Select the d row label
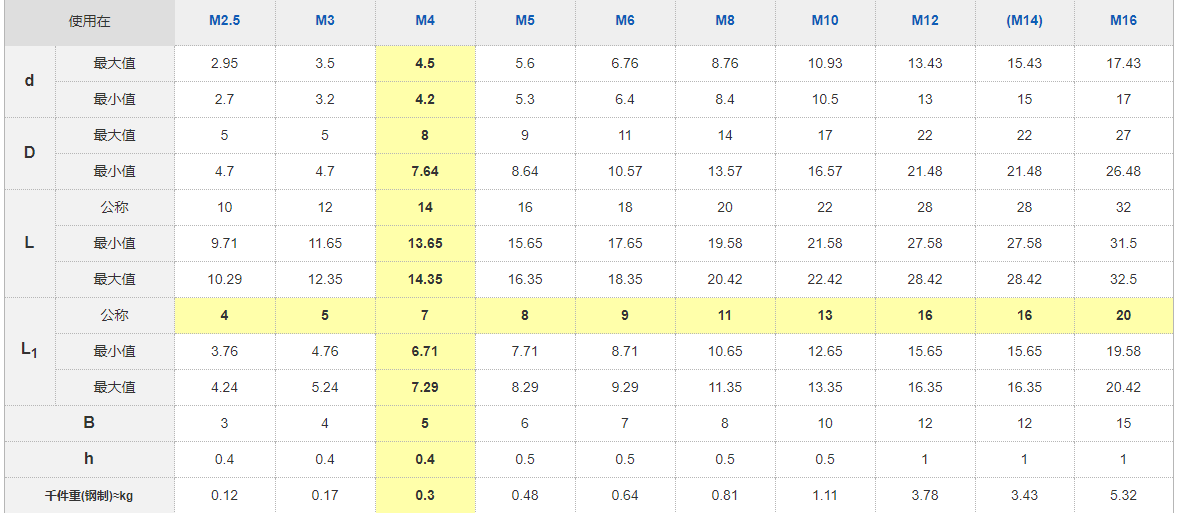The width and height of the screenshot is (1195, 513). 29,81
